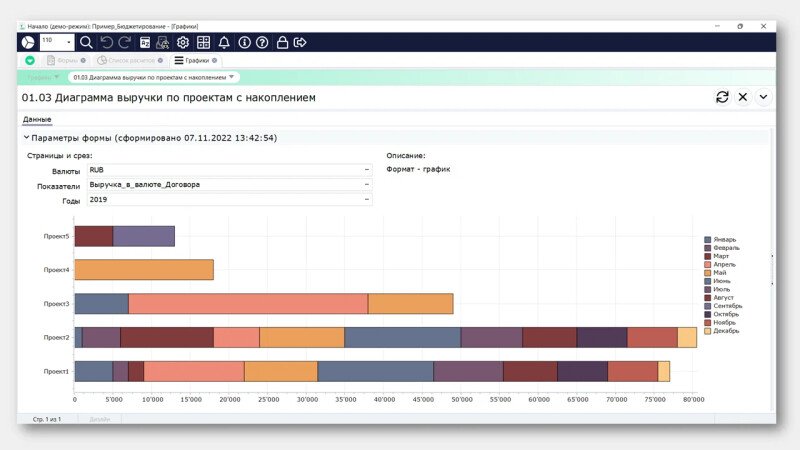
Task: Click Проект3 long salmon bar segment
Action: [x=248, y=304]
